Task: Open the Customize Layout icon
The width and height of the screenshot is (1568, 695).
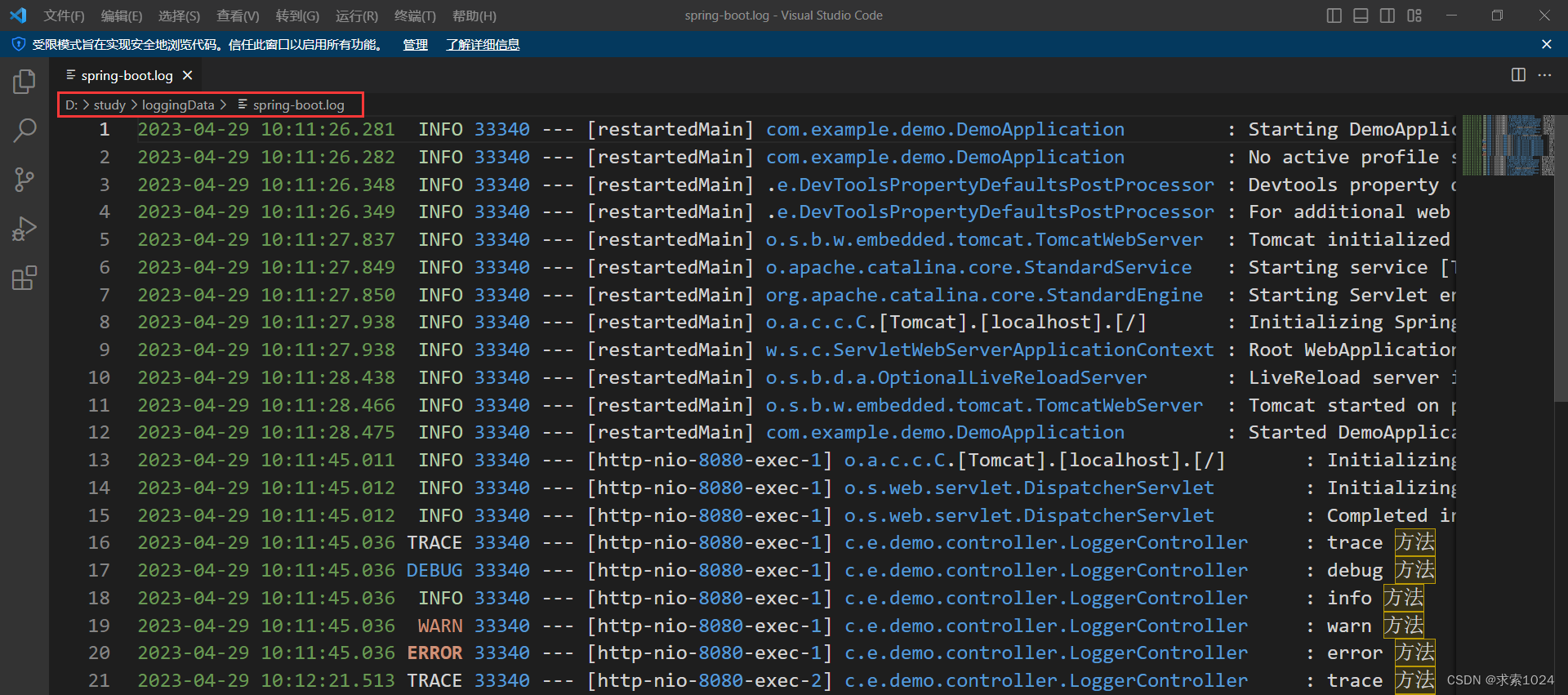Action: [1414, 16]
